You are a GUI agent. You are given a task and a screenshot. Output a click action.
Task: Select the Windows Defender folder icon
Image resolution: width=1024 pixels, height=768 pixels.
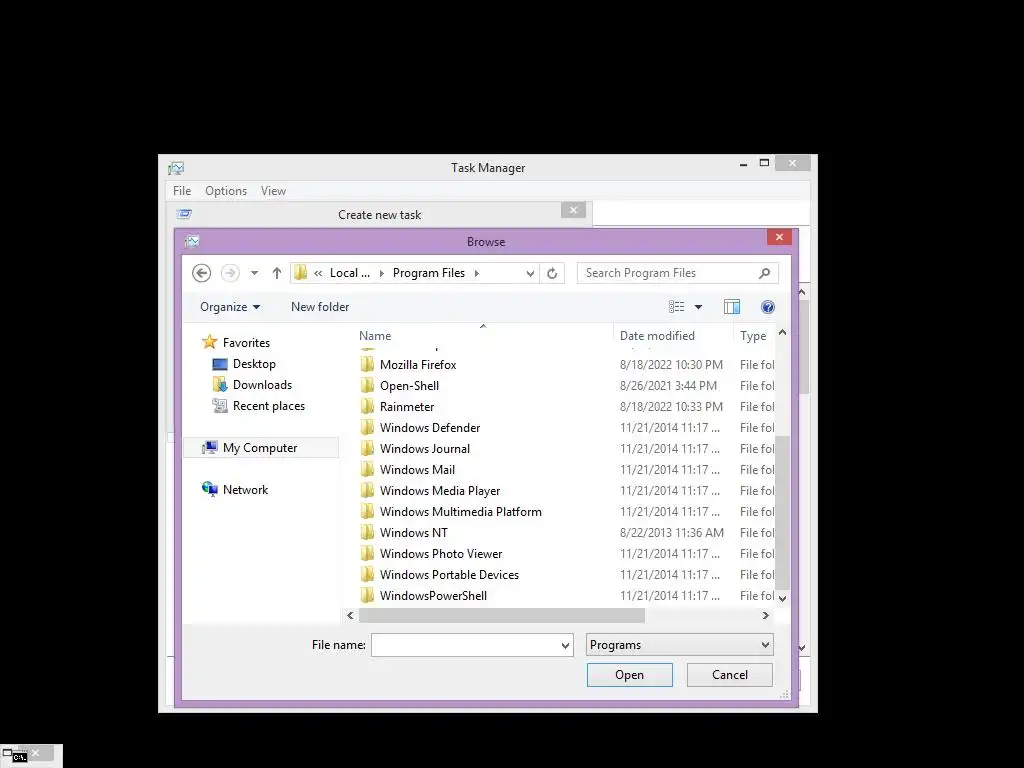click(367, 427)
